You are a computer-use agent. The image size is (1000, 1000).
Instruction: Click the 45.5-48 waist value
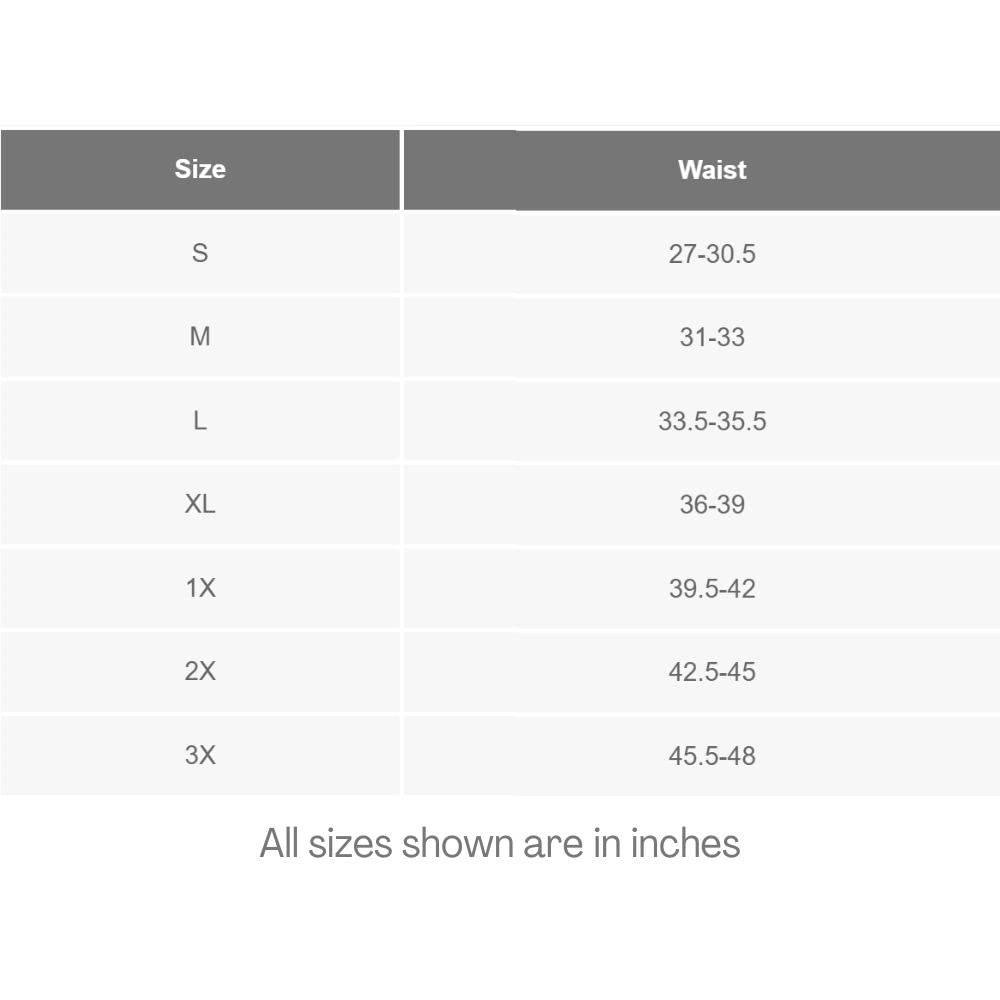(712, 756)
